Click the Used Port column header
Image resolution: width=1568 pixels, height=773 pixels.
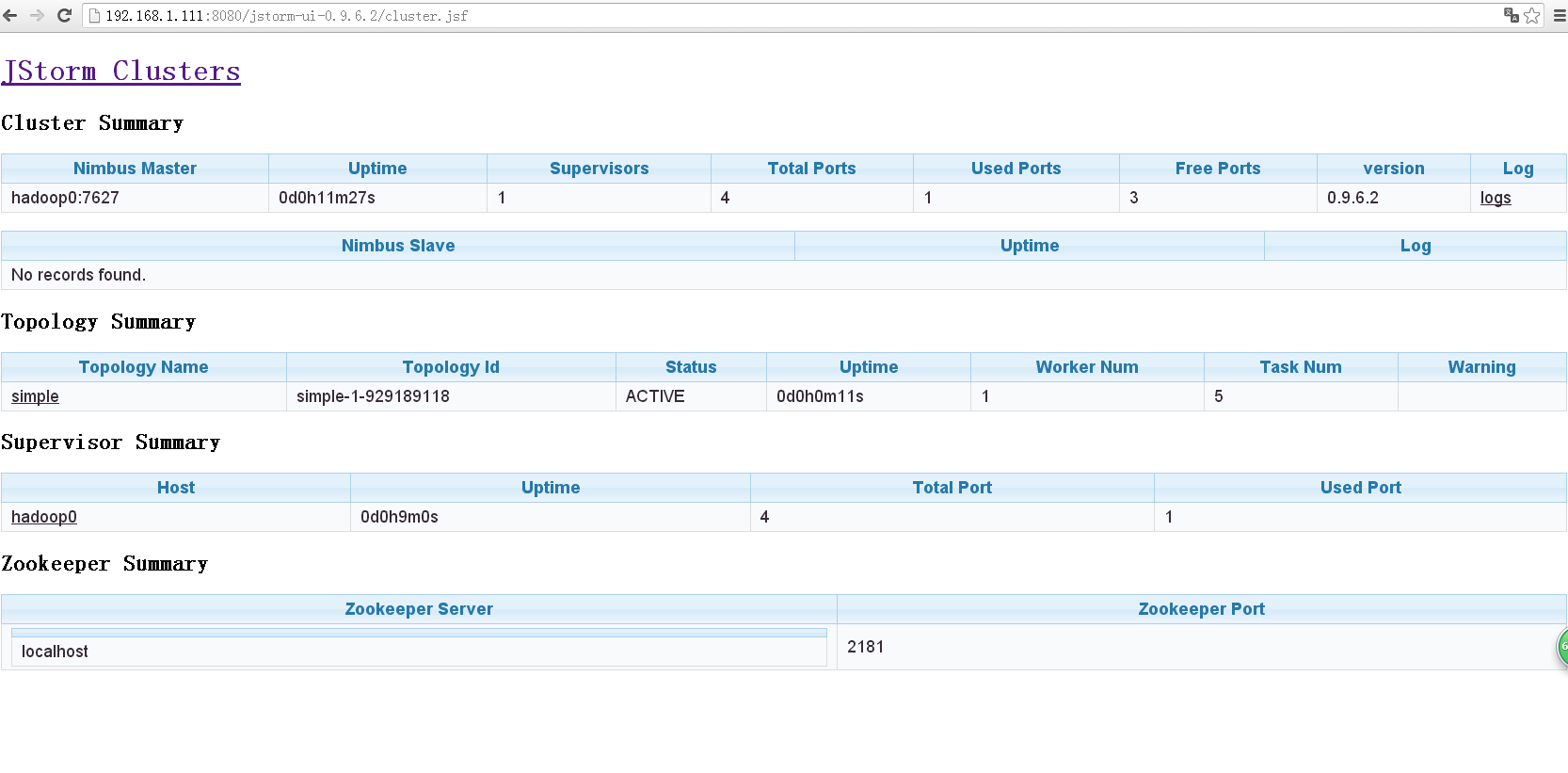coord(1360,488)
